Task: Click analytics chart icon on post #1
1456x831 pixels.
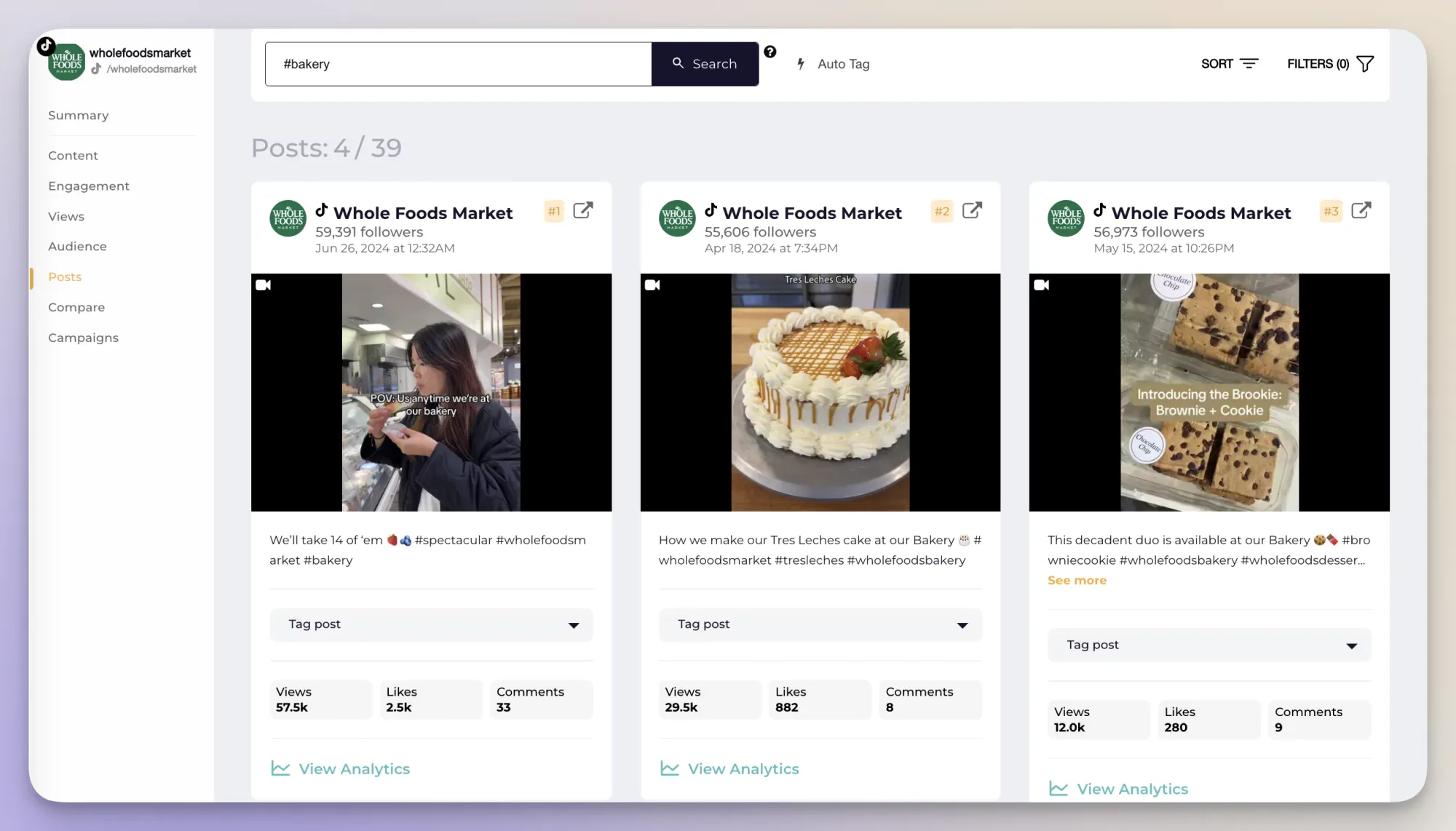Action: [280, 768]
